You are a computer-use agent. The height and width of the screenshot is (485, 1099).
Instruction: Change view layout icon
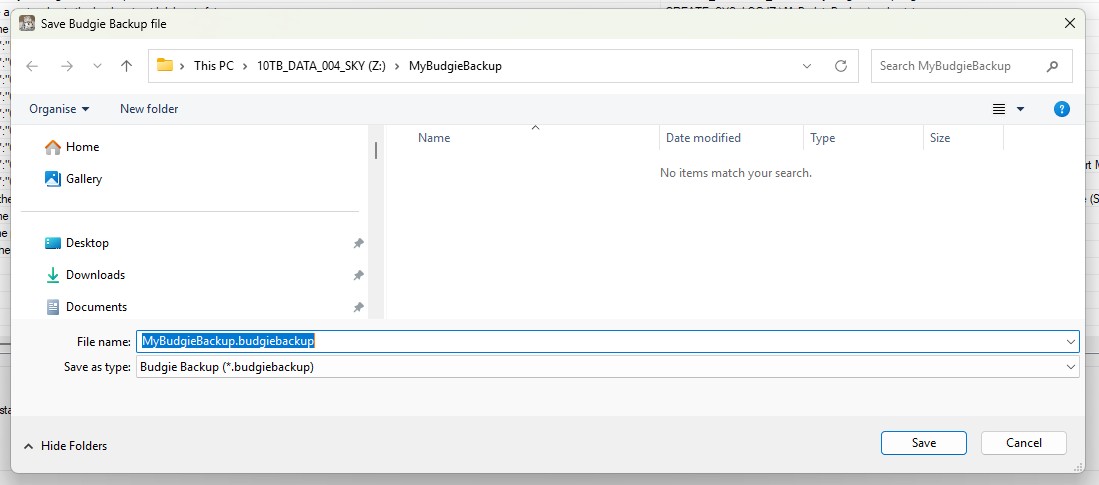click(x=999, y=109)
